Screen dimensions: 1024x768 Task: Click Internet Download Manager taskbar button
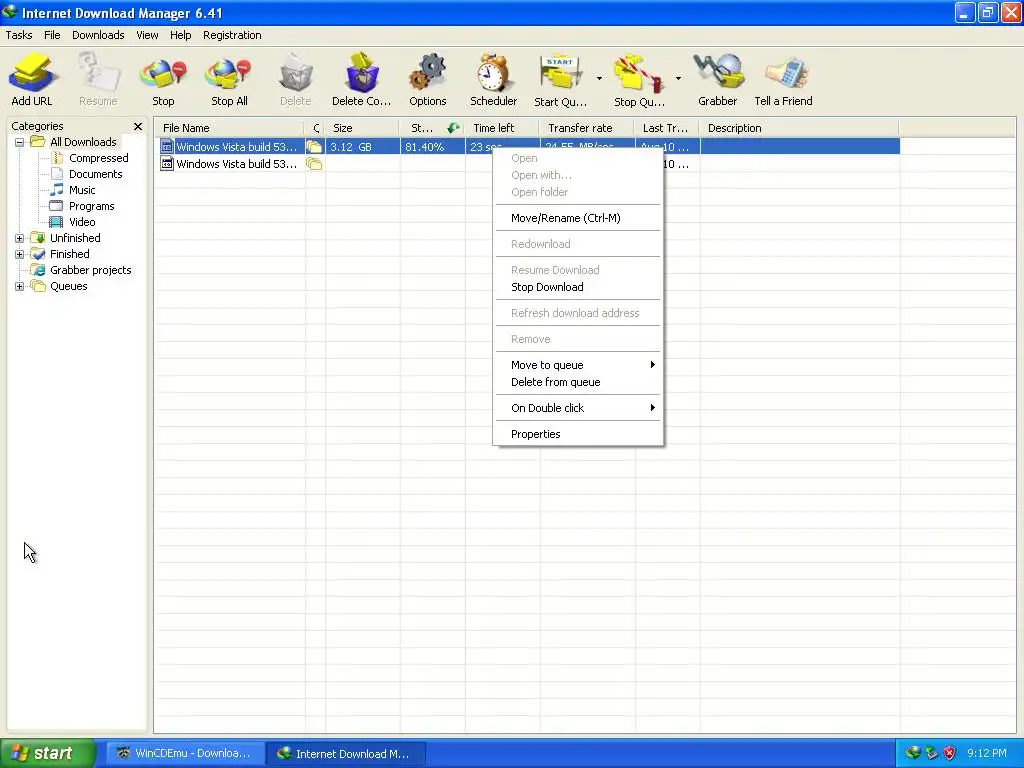[x=346, y=754]
